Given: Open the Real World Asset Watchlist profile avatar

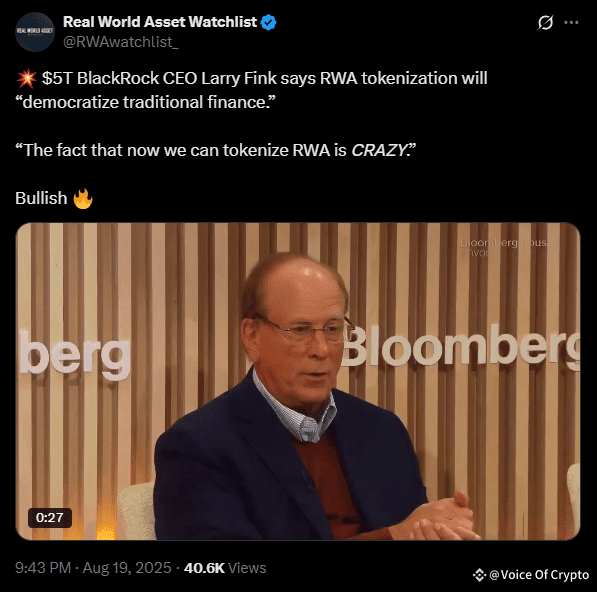Looking at the screenshot, I should pos(35,32).
